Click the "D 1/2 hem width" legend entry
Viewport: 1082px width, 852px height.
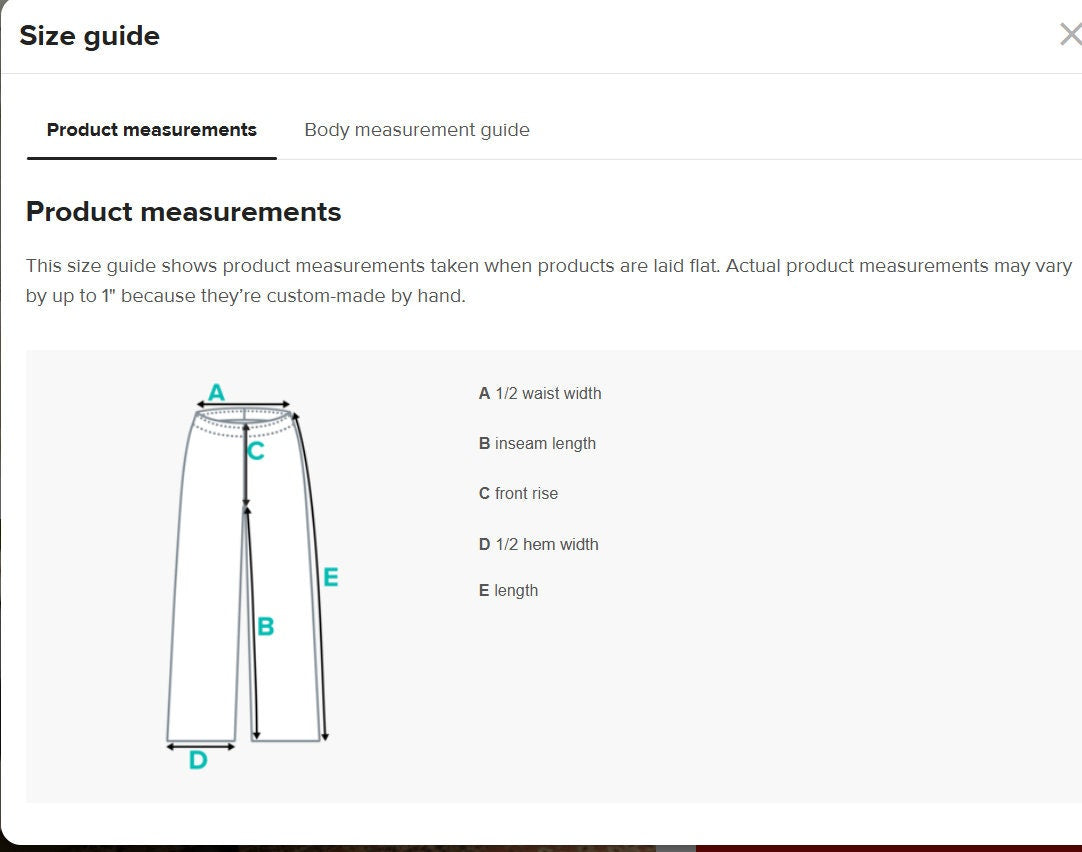(538, 545)
